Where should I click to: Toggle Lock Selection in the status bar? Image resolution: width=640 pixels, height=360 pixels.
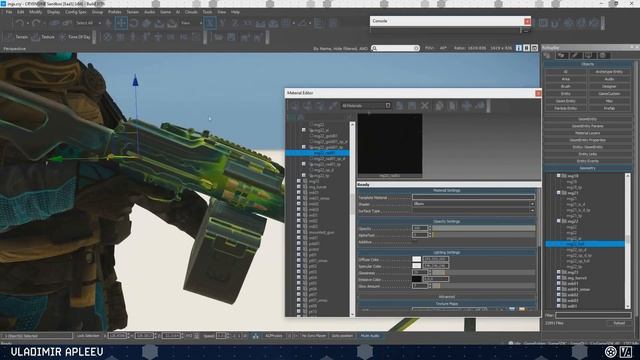click(88, 336)
